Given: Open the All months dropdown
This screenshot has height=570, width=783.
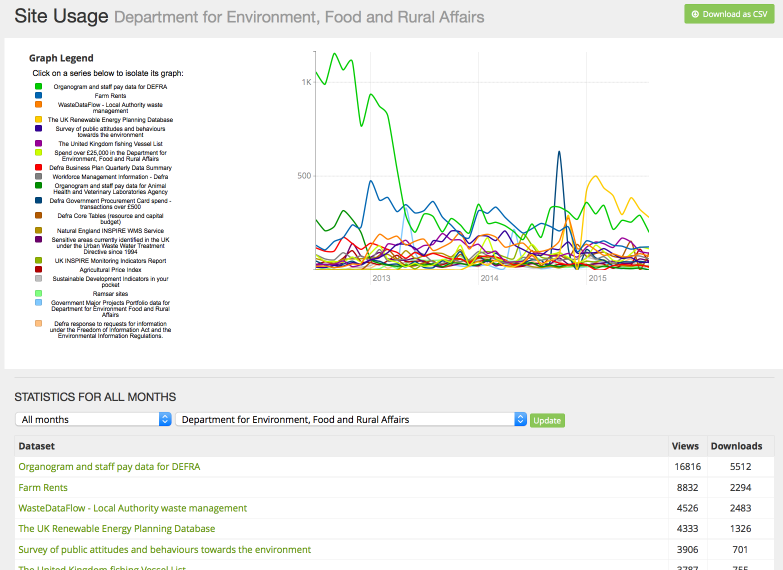Looking at the screenshot, I should coord(93,419).
